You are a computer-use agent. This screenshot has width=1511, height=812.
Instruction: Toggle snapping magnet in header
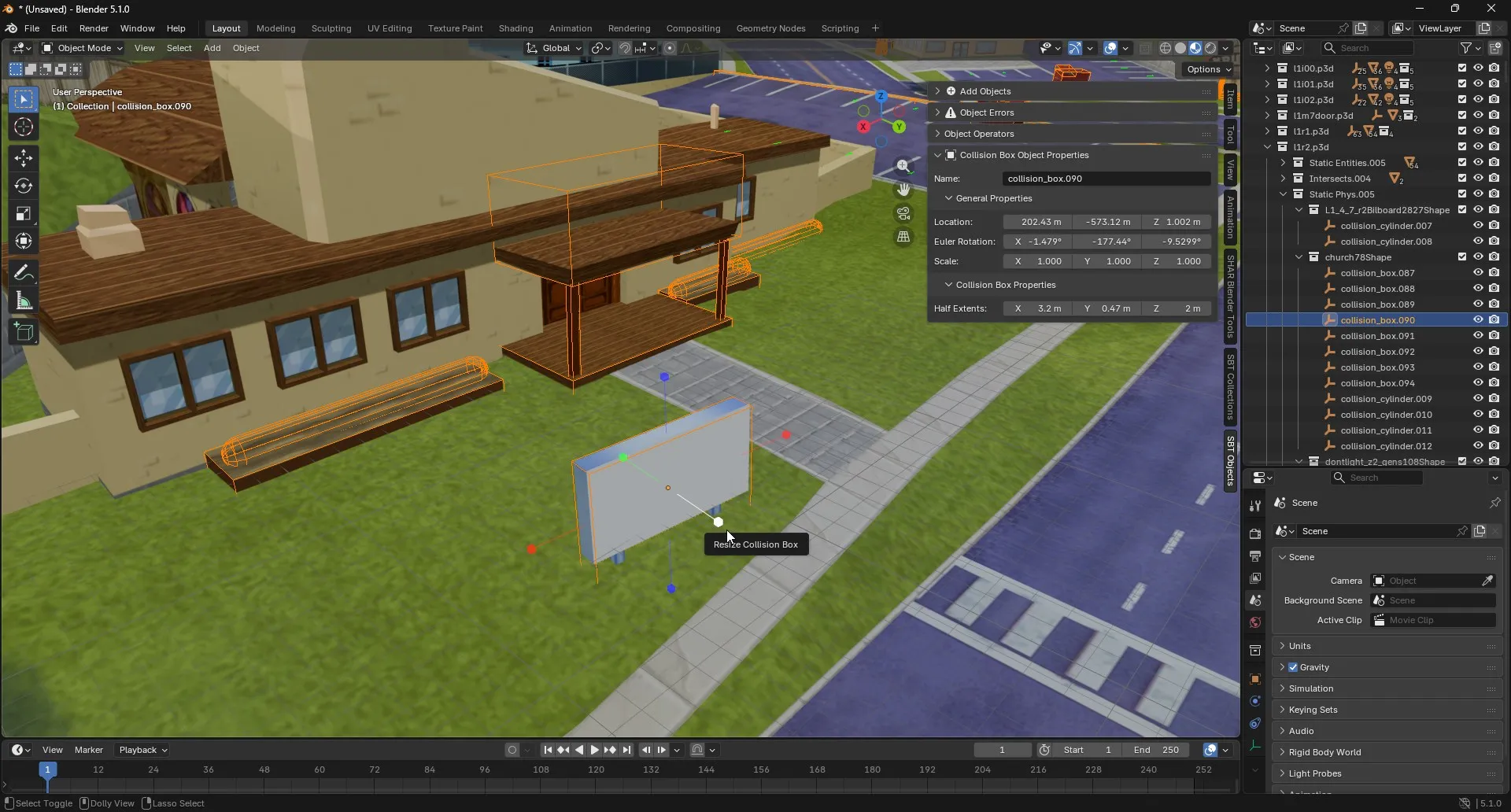pyautogui.click(x=625, y=48)
